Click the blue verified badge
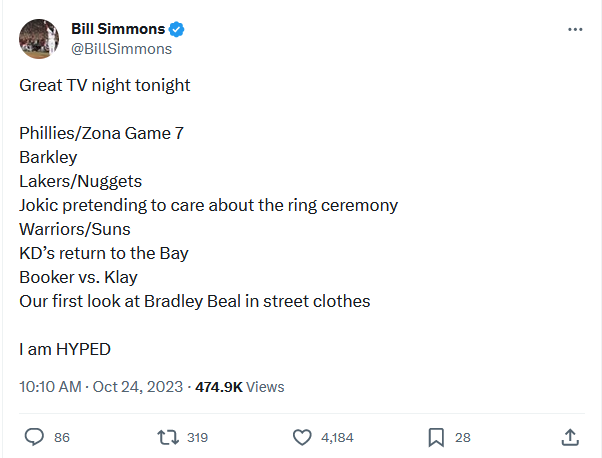 tap(177, 30)
